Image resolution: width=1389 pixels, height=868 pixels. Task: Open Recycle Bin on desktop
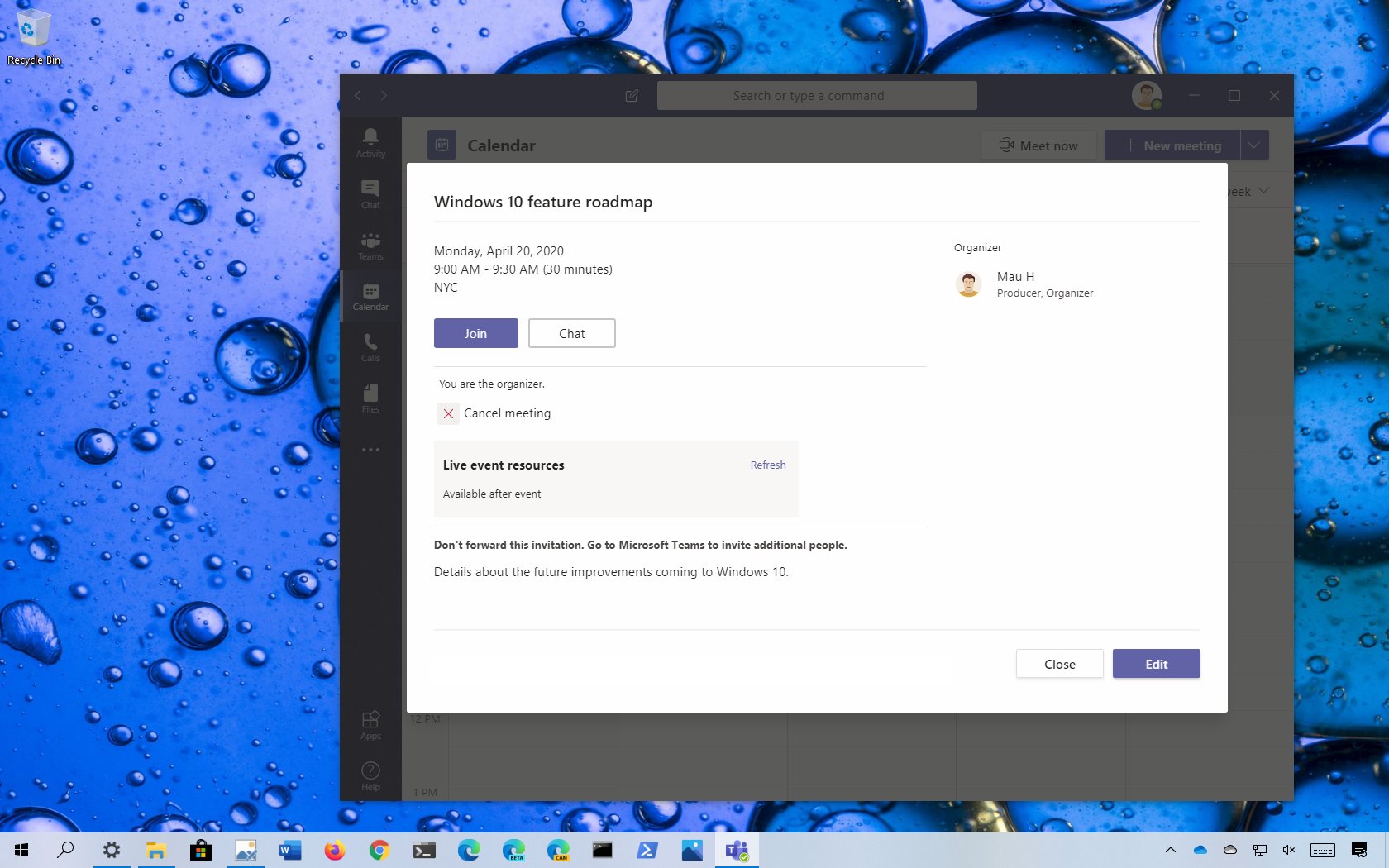click(x=34, y=37)
